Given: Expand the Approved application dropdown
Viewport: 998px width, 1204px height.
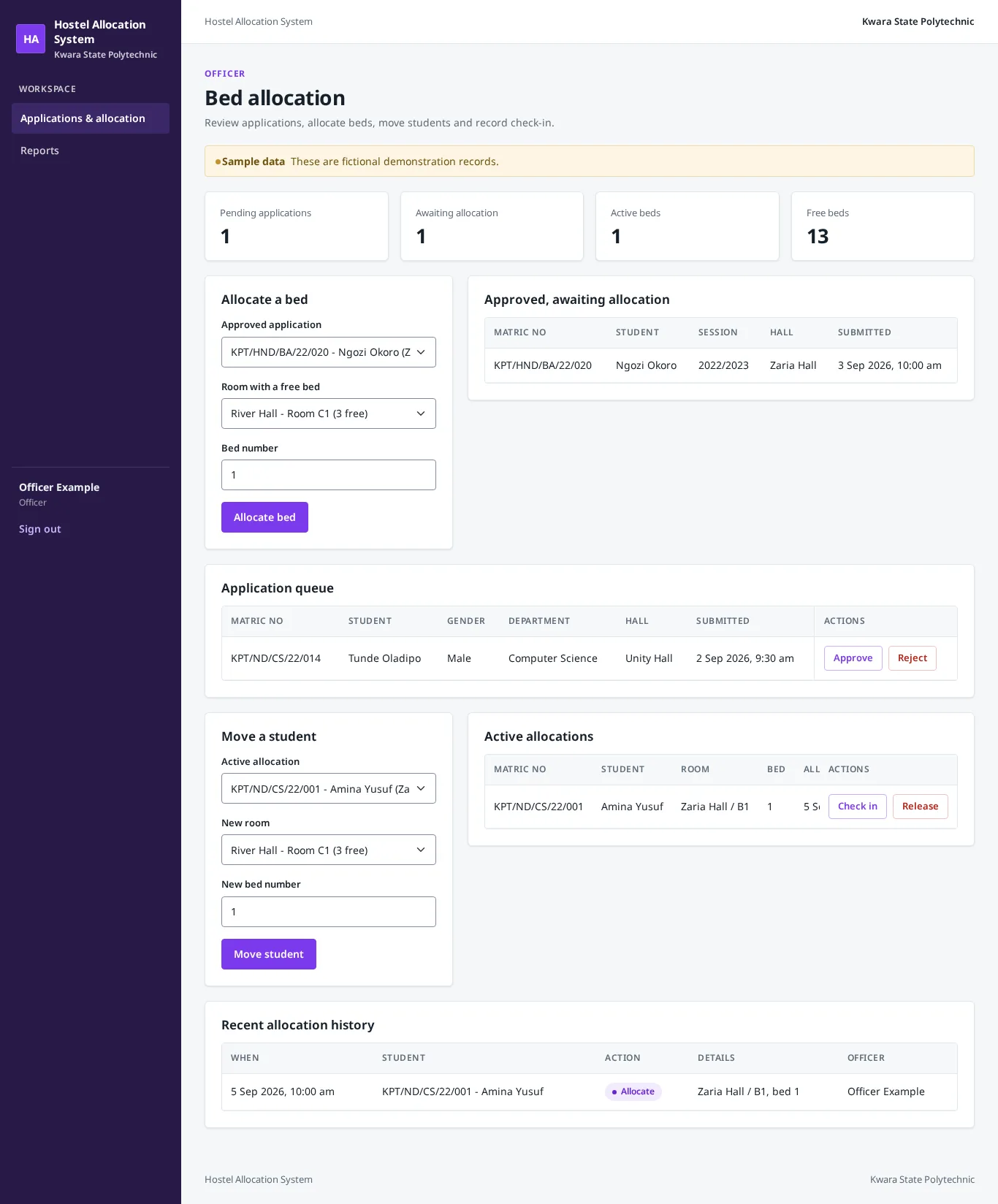Looking at the screenshot, I should coord(329,352).
